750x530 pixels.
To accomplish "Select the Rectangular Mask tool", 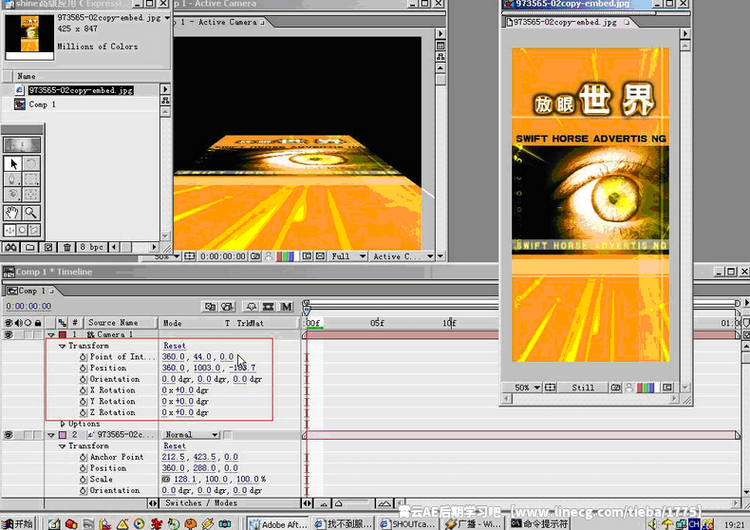I will coord(31,179).
